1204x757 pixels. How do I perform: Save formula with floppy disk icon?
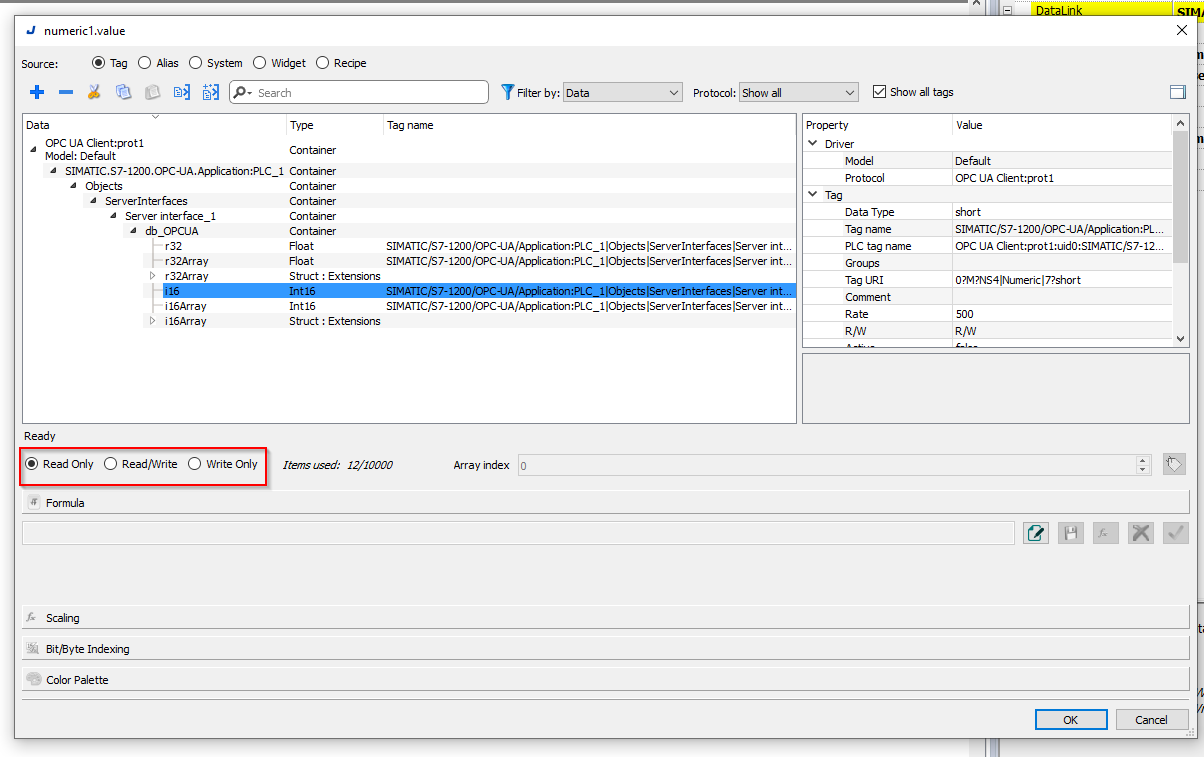click(1071, 533)
